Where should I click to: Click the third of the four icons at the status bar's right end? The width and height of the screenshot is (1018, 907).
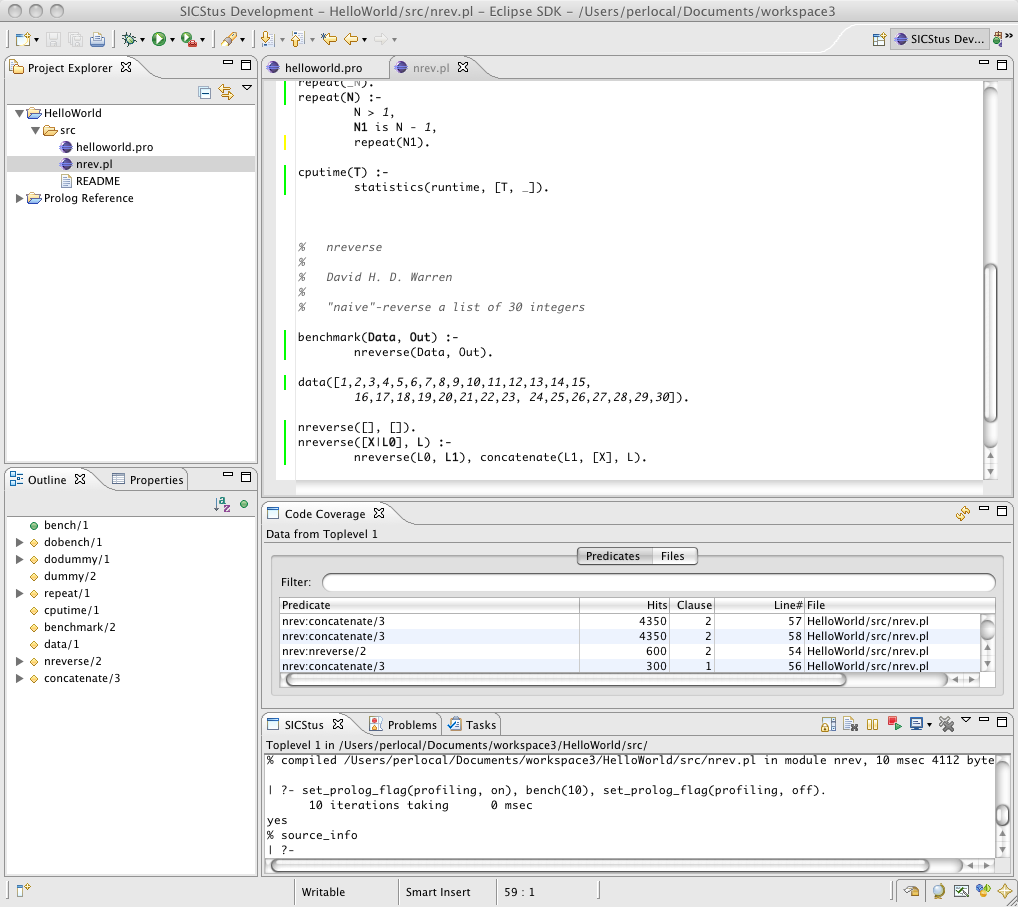(x=983, y=891)
